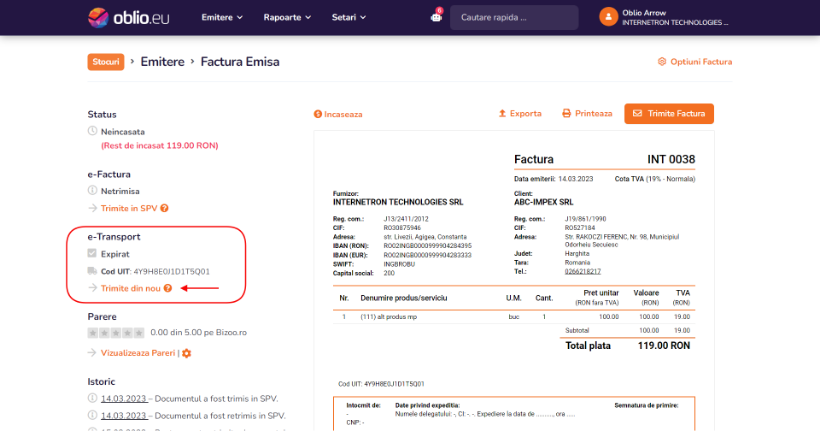Click the oblio.eu logo
This screenshot has height=431, width=820.
pyautogui.click(x=129, y=18)
